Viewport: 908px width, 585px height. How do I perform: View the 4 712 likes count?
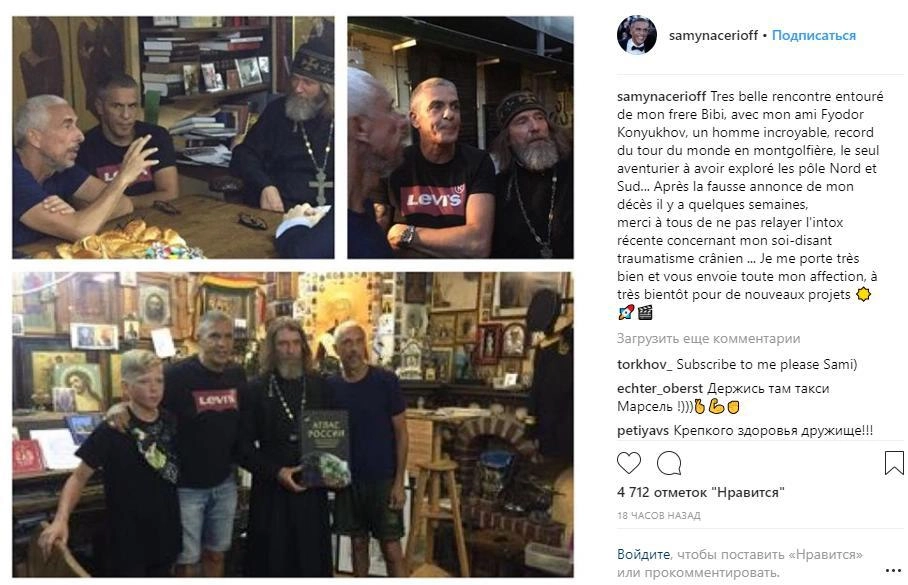[x=701, y=492]
